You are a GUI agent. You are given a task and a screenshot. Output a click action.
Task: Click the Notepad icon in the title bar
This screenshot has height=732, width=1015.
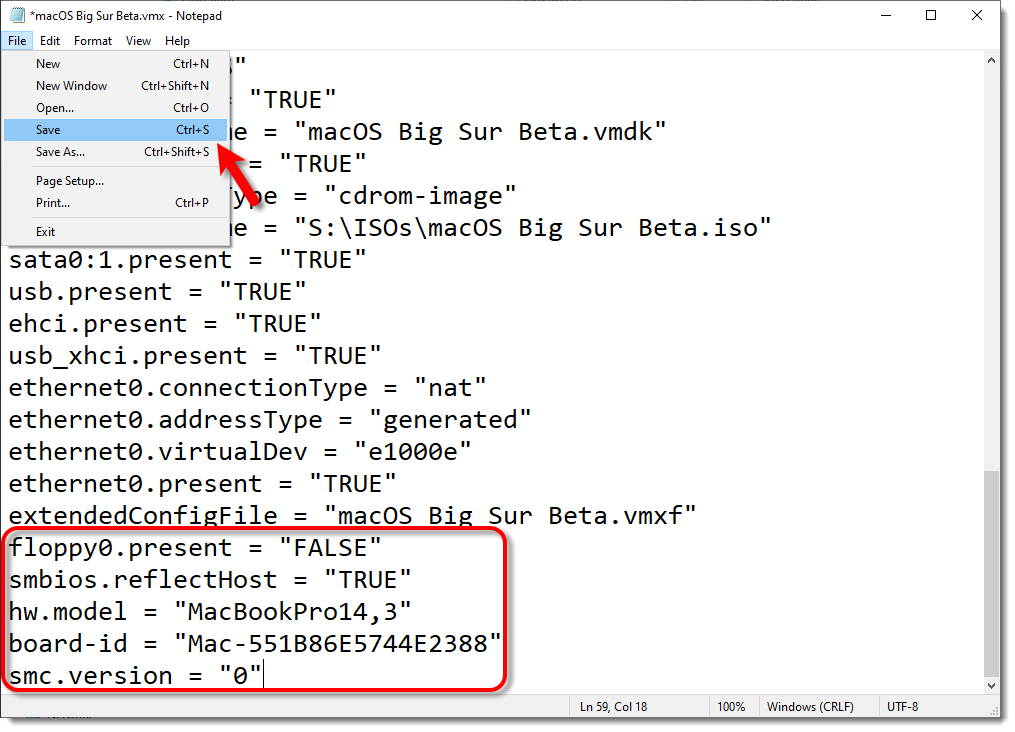pyautogui.click(x=17, y=15)
